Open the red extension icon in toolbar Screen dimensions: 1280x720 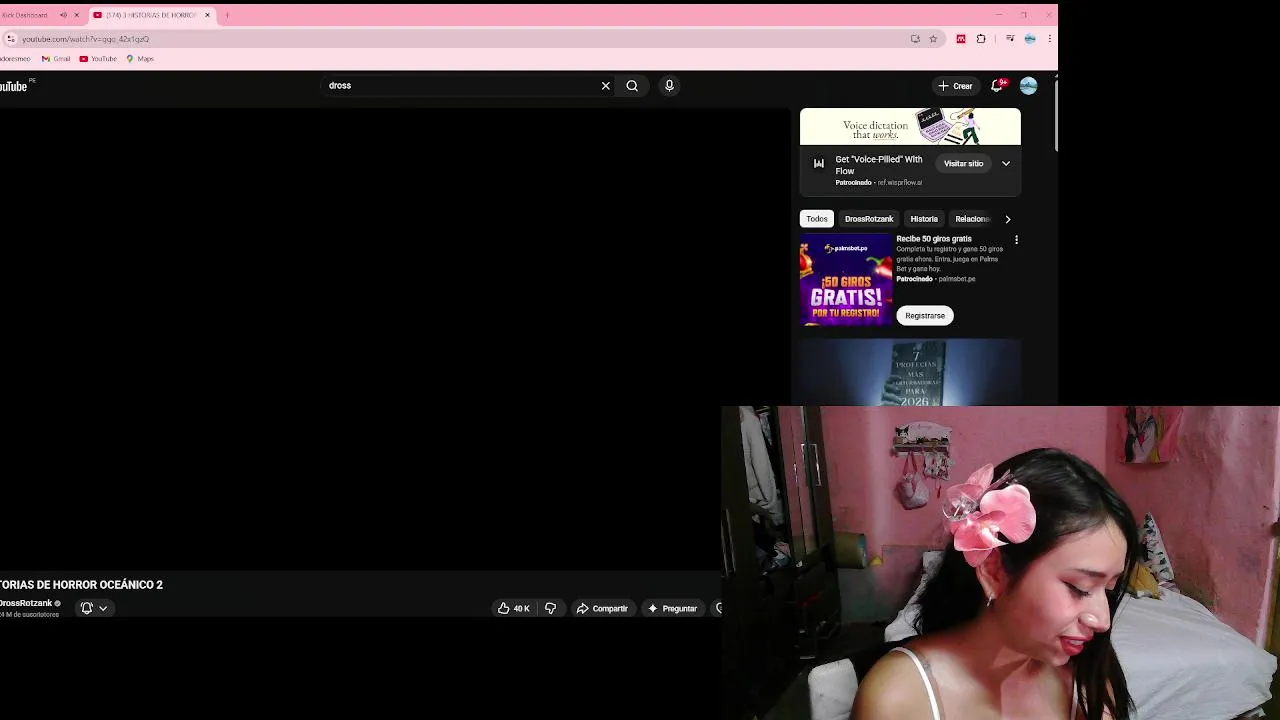coord(961,39)
